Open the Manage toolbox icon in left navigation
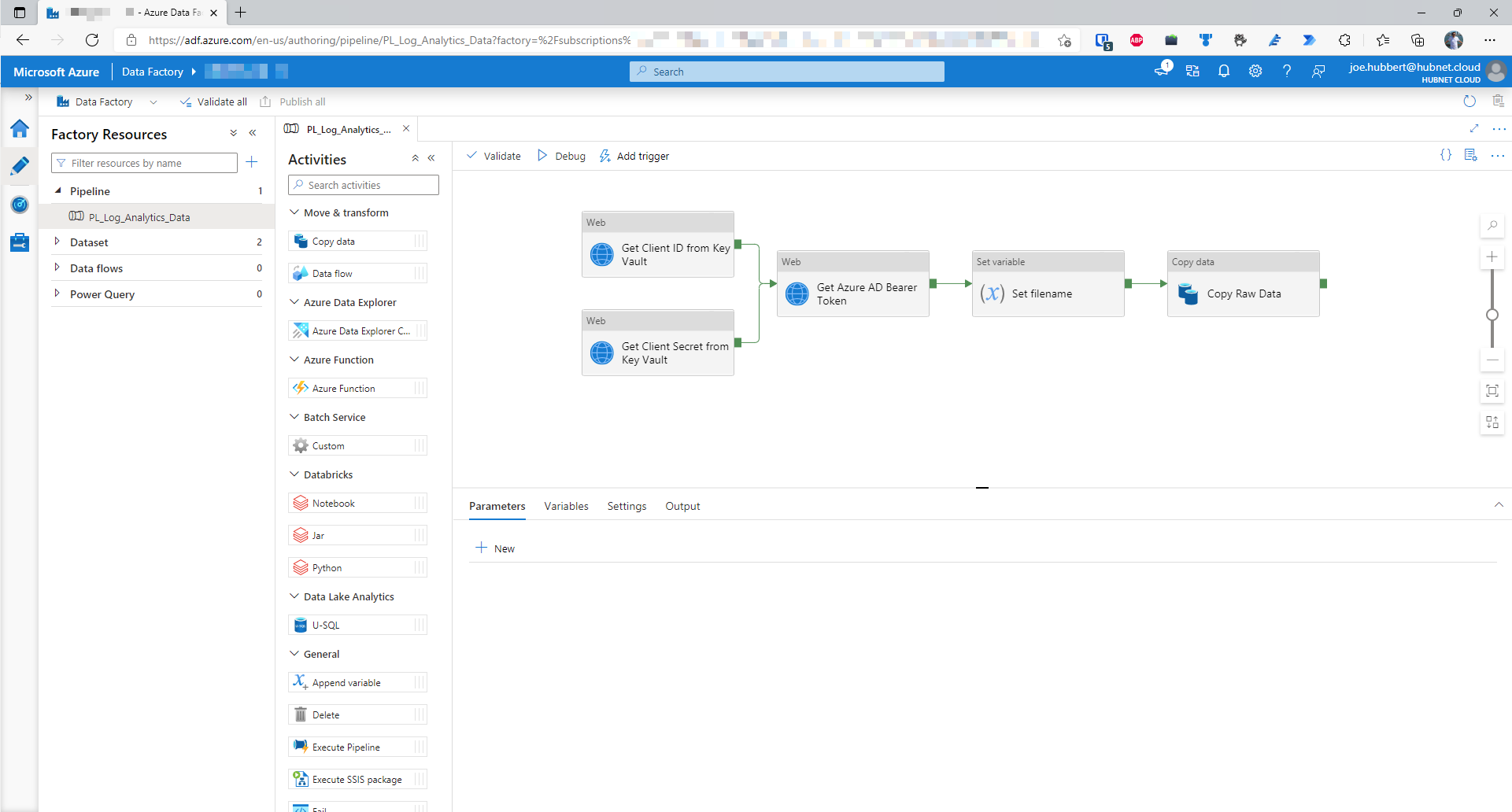Image resolution: width=1512 pixels, height=812 pixels. pos(19,242)
